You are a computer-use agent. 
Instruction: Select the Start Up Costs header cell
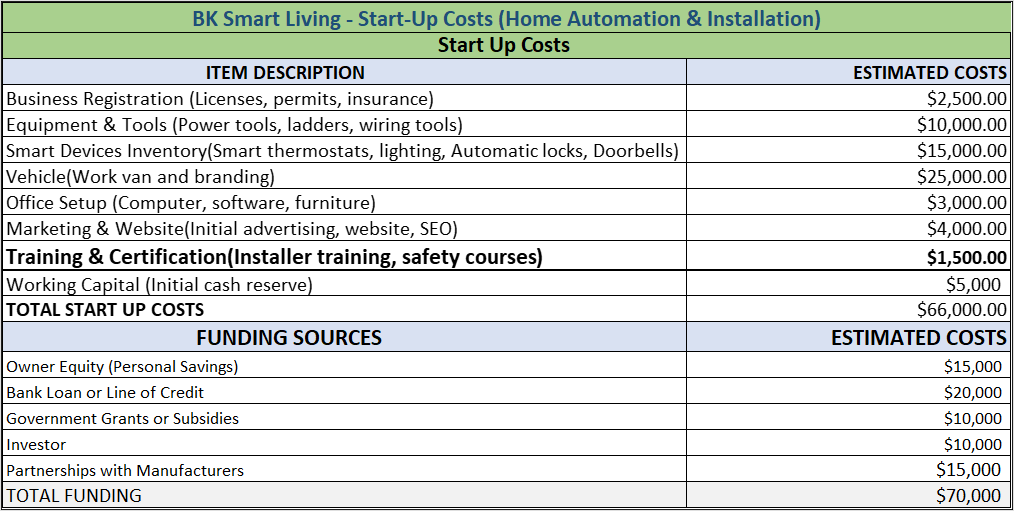click(506, 45)
